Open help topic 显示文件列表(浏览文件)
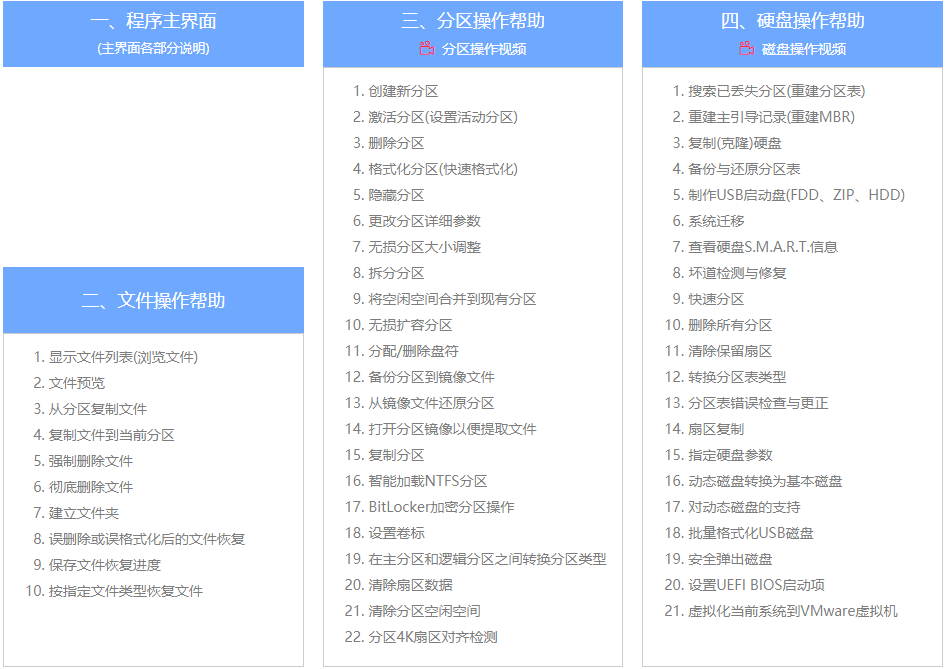 point(123,357)
